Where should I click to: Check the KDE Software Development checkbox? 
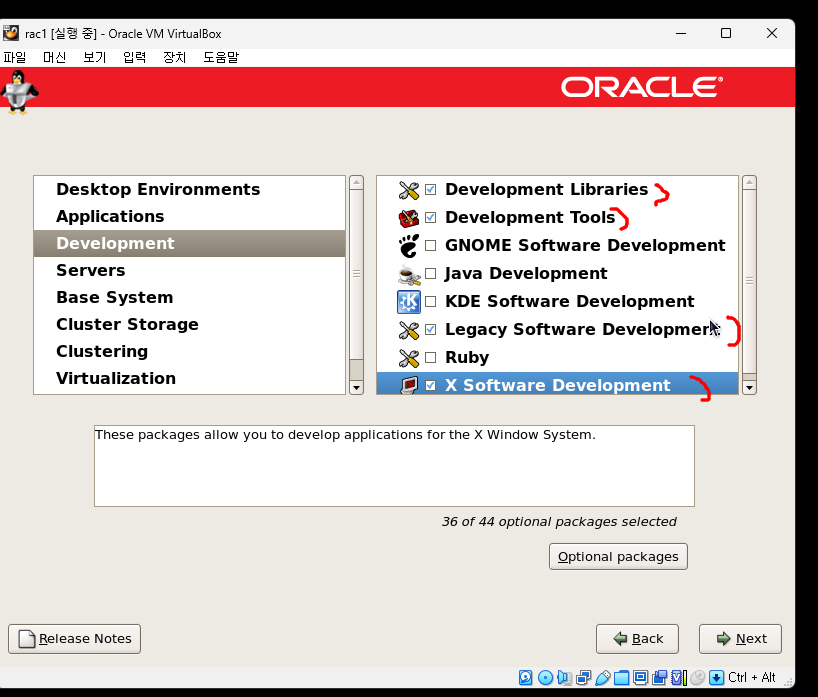430,301
